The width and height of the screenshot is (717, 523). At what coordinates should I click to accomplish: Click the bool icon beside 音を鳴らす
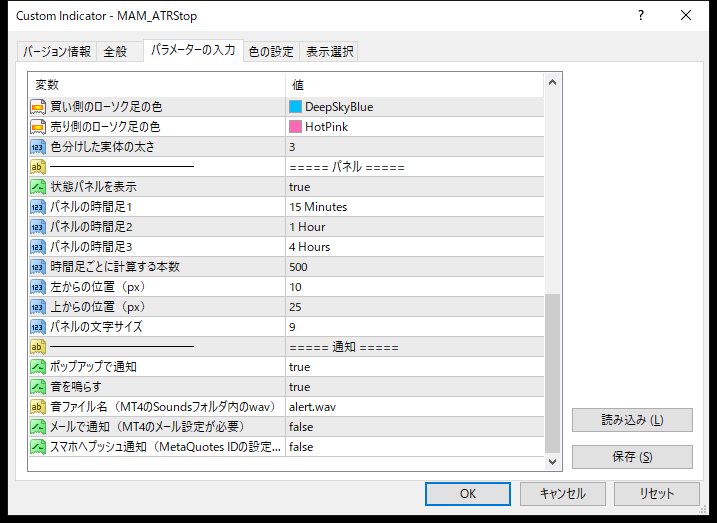[37, 387]
